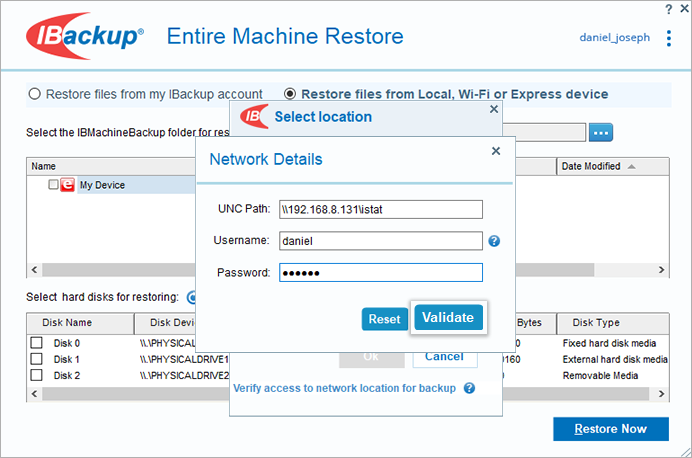Click the Name column header
This screenshot has width=692, height=458.
point(111,166)
